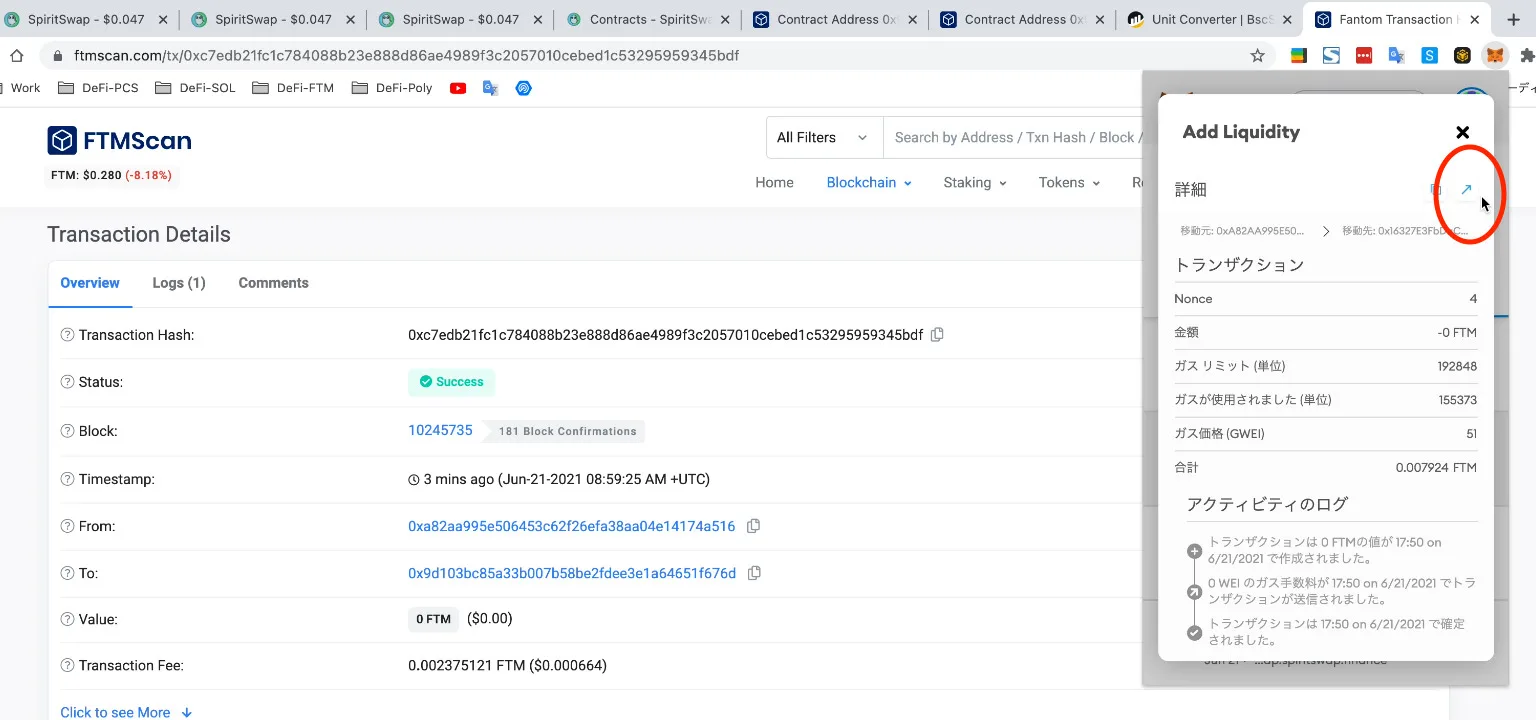Switch to the Overview tab
The width and height of the screenshot is (1536, 720).
click(x=90, y=283)
